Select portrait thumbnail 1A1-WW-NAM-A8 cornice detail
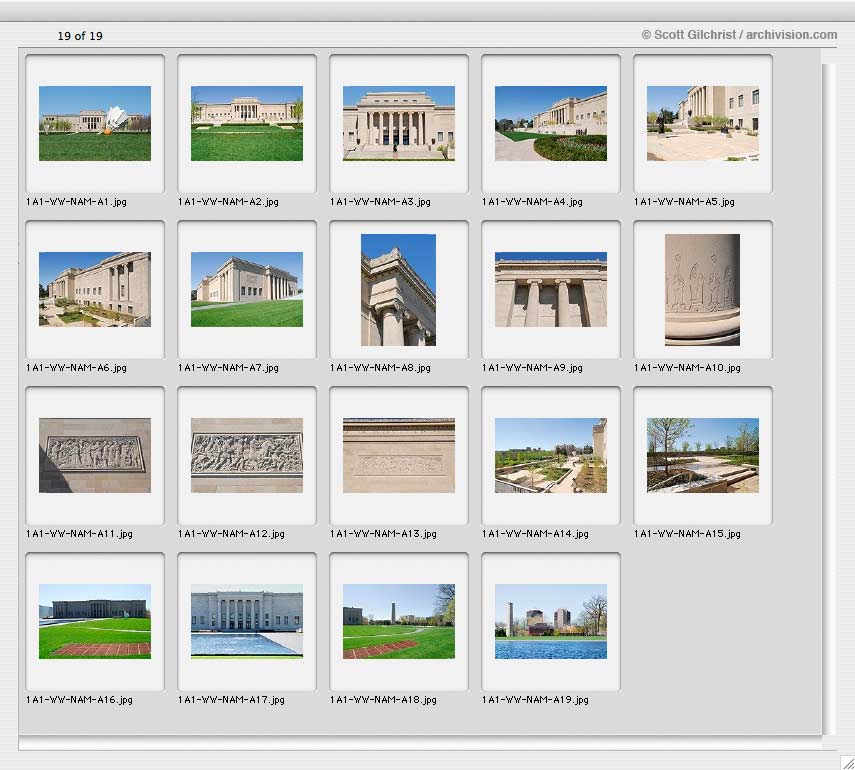855x770 pixels. click(399, 290)
